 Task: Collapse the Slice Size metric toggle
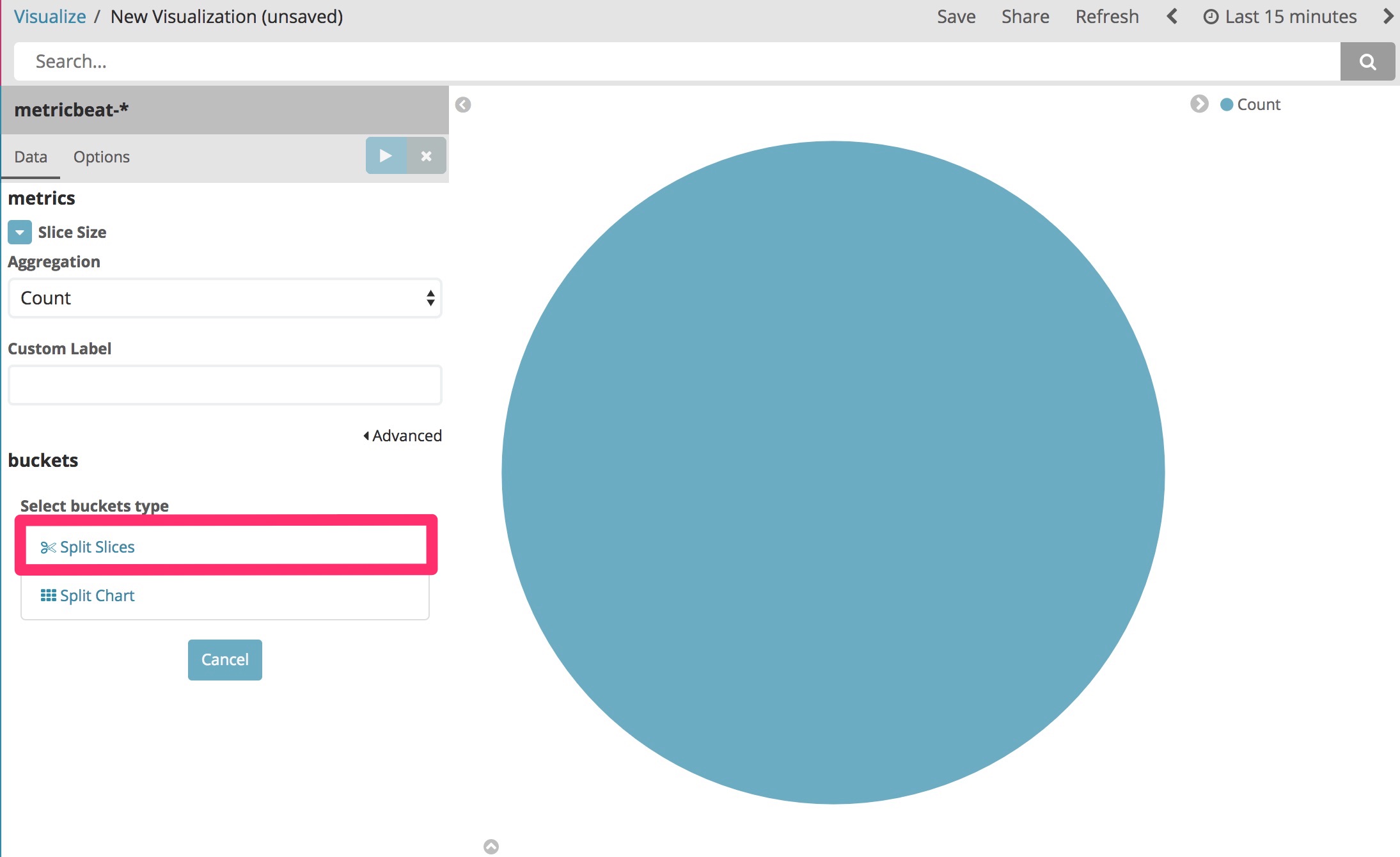coord(20,232)
